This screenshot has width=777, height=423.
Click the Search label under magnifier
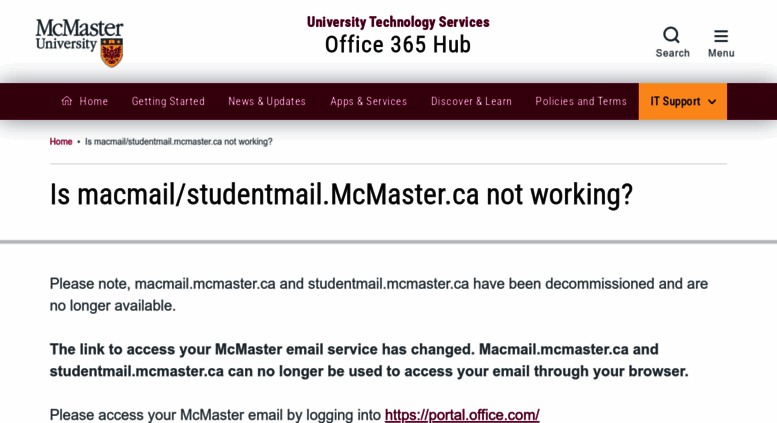(x=672, y=53)
